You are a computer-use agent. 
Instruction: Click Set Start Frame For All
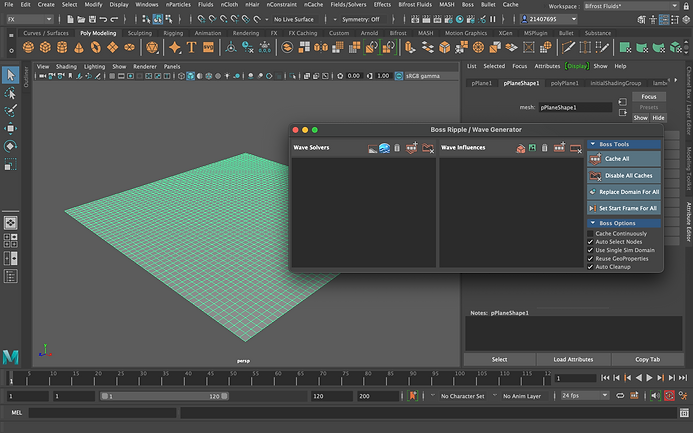(624, 209)
